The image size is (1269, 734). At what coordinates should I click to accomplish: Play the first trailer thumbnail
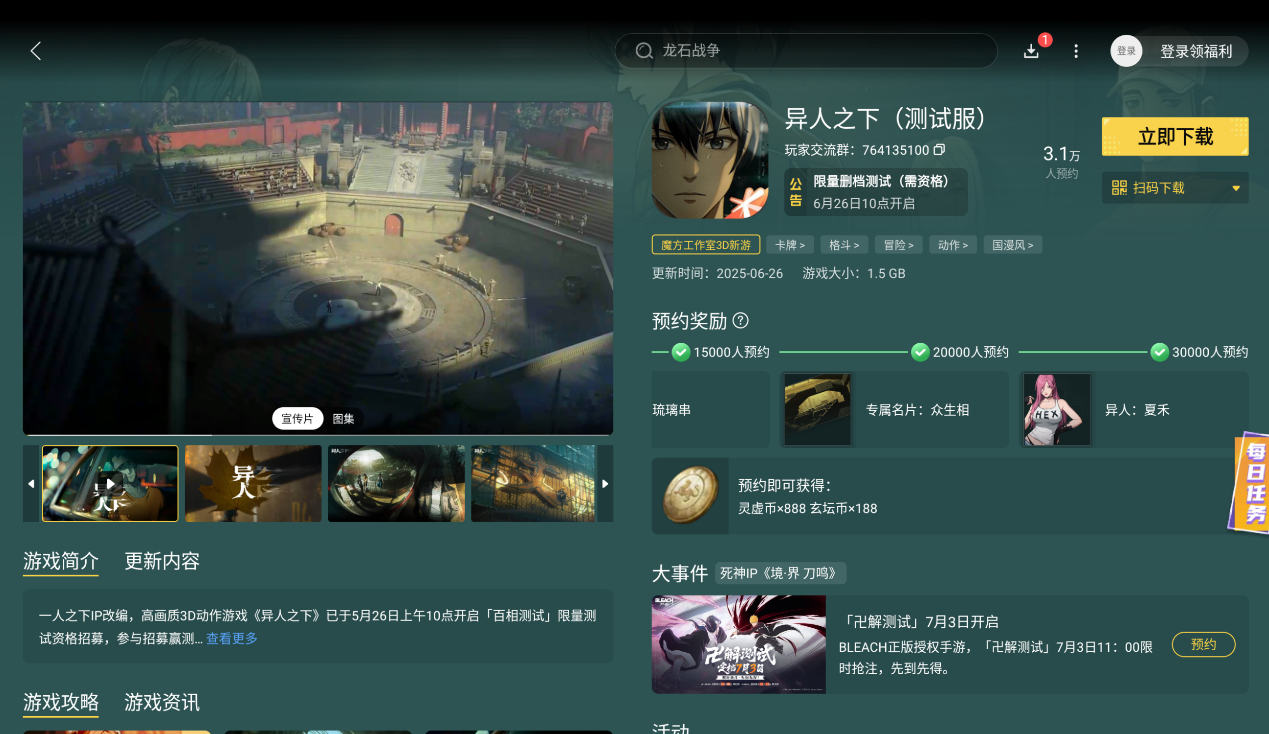pyautogui.click(x=110, y=484)
